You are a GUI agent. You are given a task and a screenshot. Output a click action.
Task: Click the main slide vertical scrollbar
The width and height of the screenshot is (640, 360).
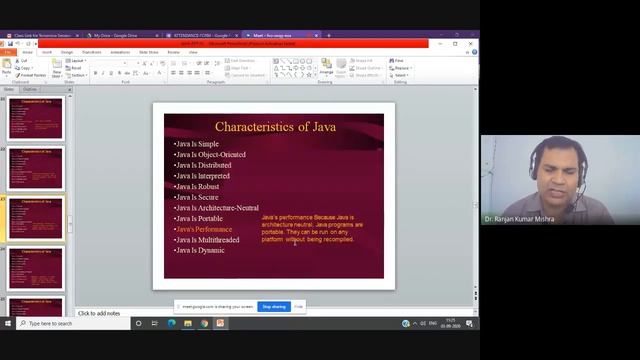coord(476,189)
